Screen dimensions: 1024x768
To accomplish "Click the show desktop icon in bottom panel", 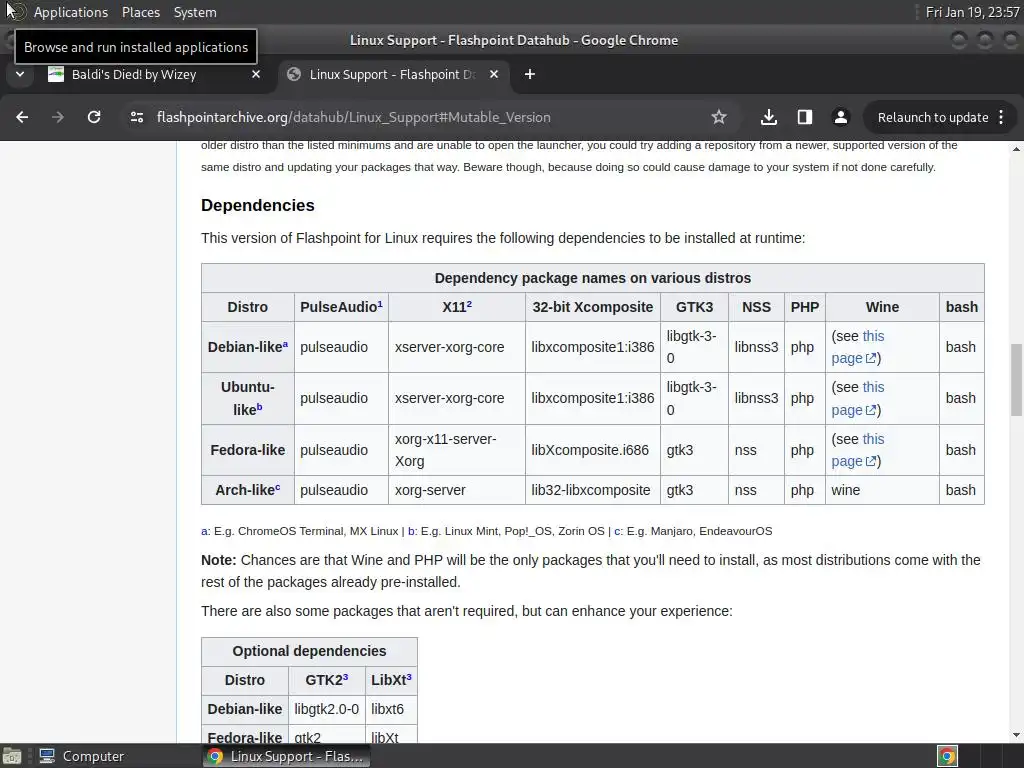I will [12, 756].
